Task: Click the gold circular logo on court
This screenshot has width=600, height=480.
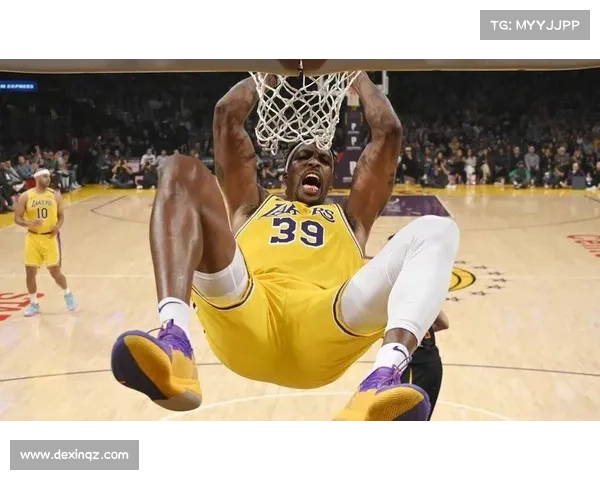Action: point(461,279)
